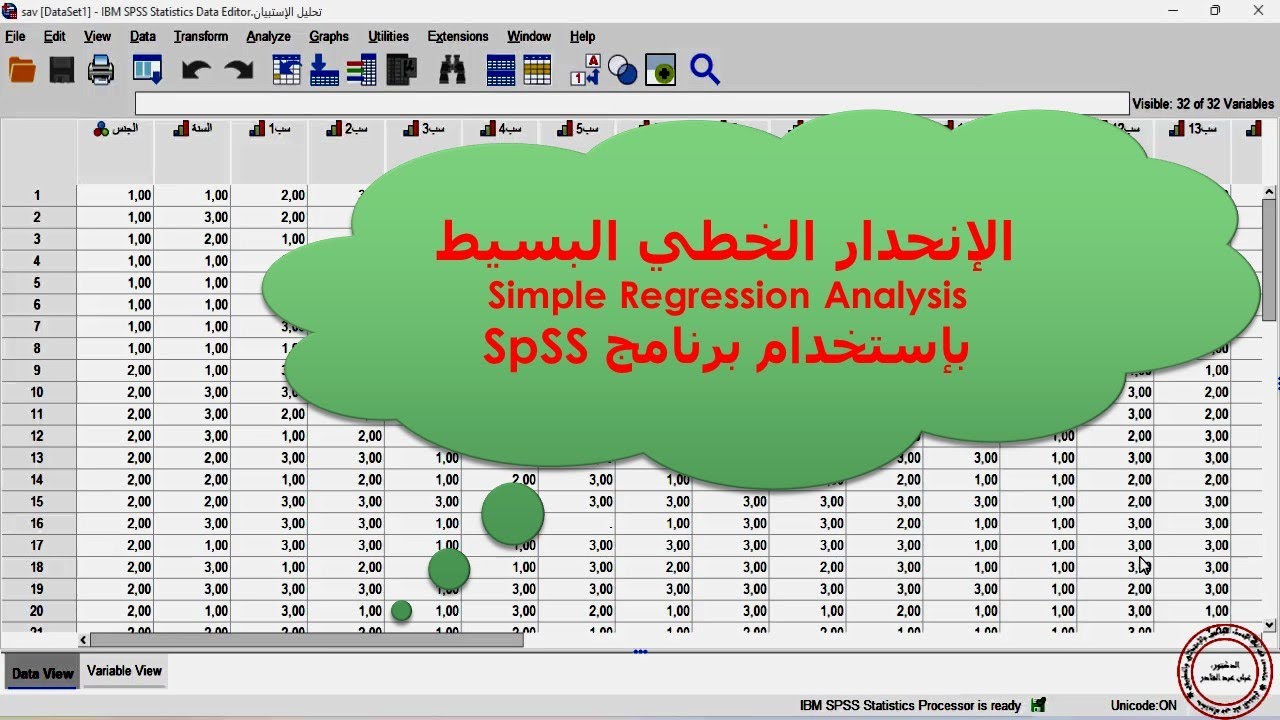Insert variable toolbar icon

pyautogui.click(x=537, y=70)
